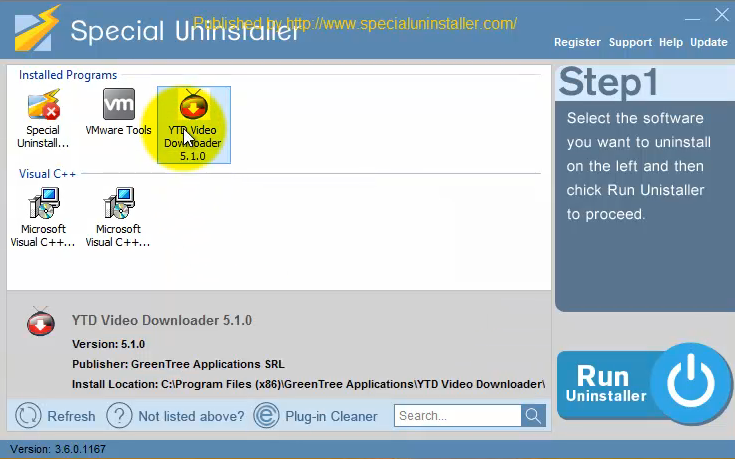Image resolution: width=735 pixels, height=459 pixels.
Task: Select YTD Video Downloader 5.1.0 in list
Action: click(194, 125)
